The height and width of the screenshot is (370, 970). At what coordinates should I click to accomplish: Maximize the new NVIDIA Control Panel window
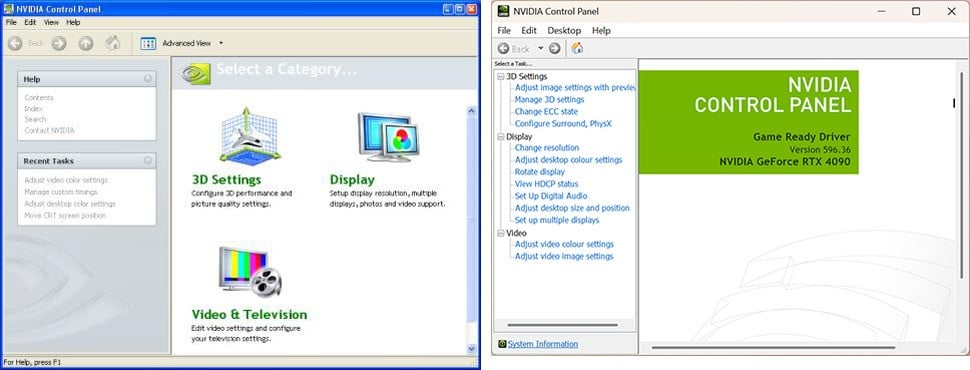pos(916,11)
